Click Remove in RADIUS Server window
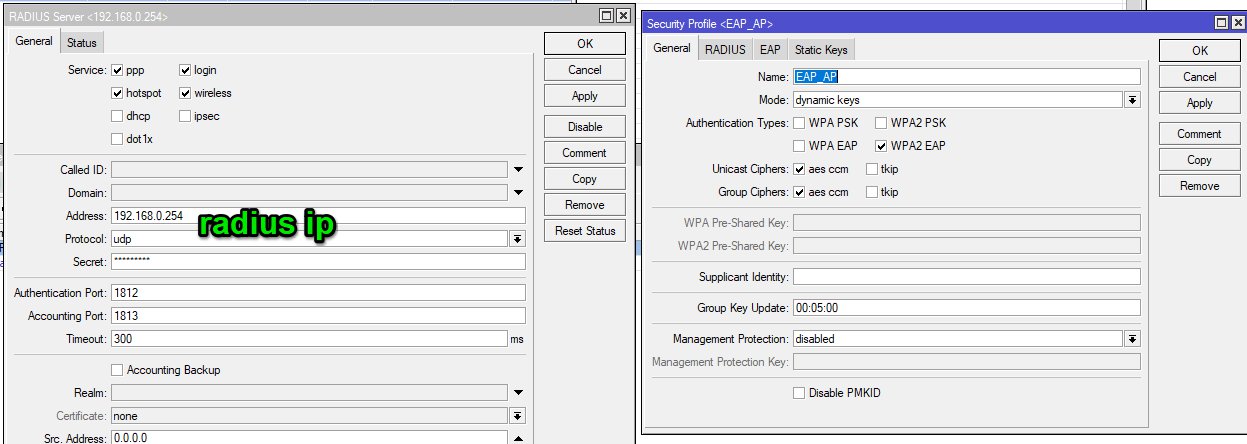The width and height of the screenshot is (1247, 444). 585,205
